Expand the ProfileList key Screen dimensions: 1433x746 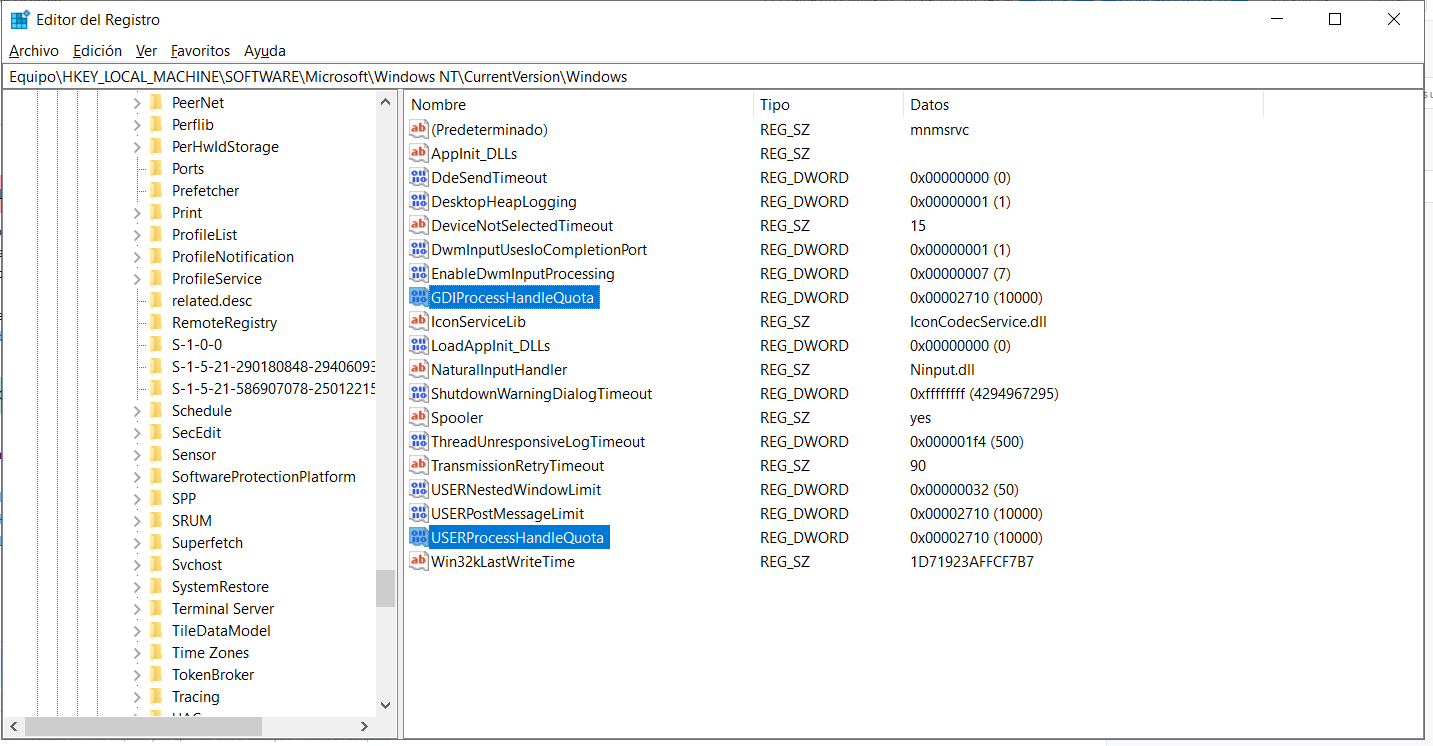pos(137,234)
